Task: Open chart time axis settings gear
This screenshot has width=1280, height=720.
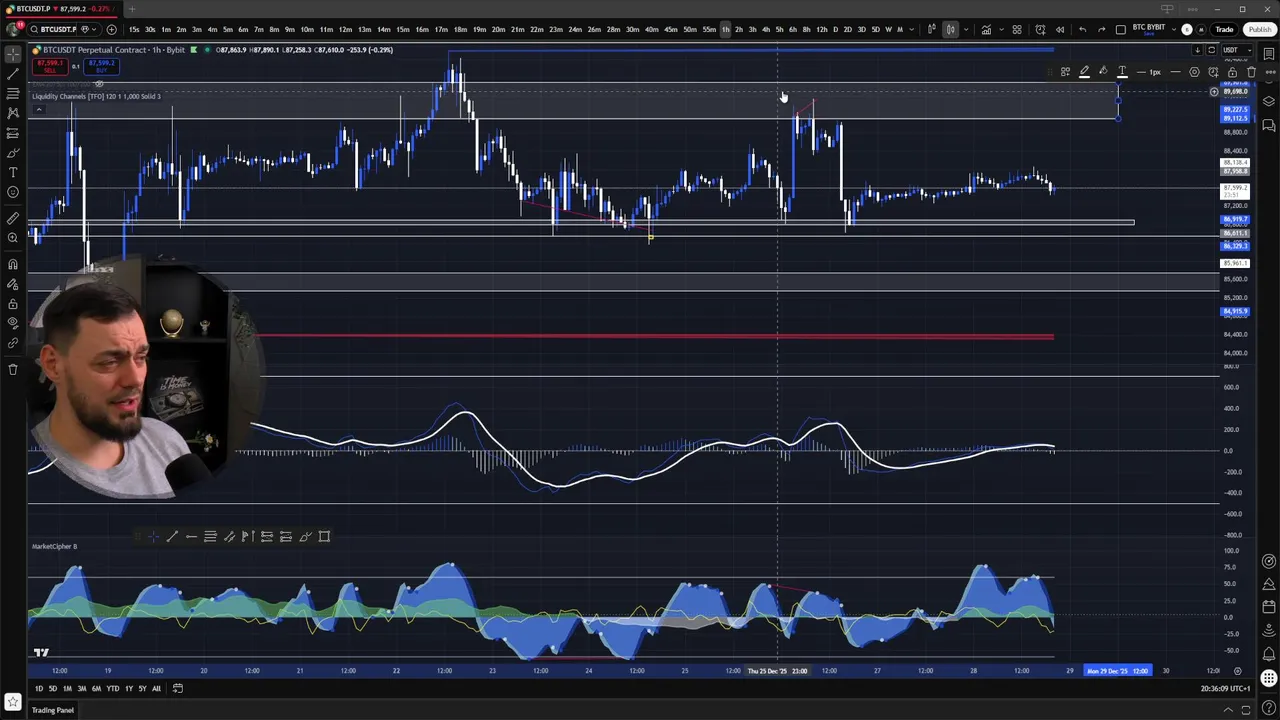Action: 1237,671
